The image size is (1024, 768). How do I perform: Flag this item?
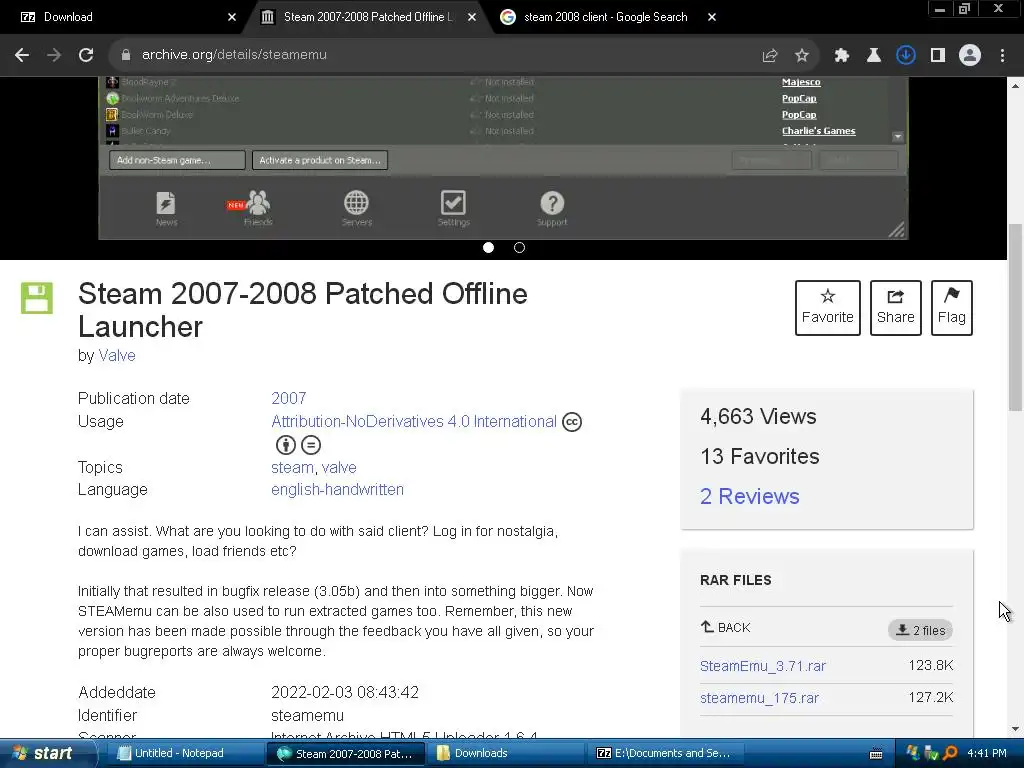pos(952,308)
